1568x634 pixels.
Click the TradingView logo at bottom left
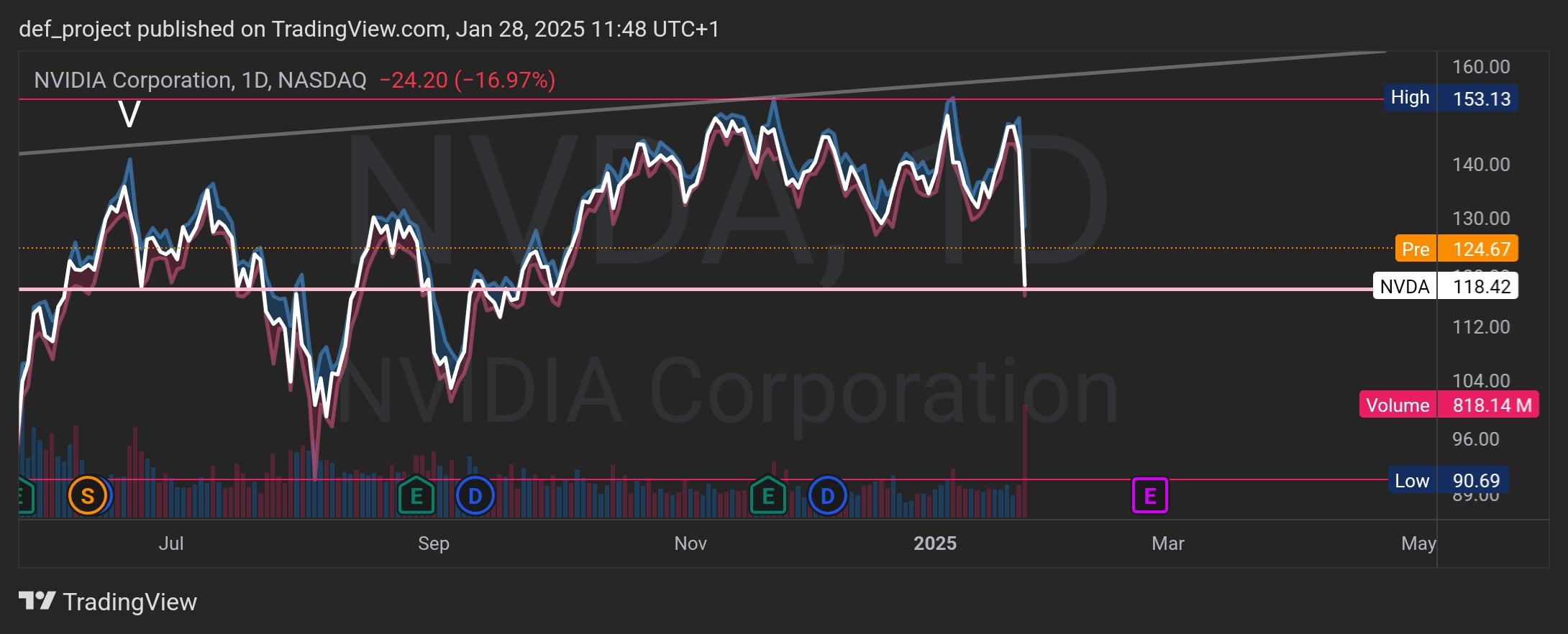pos(108,602)
